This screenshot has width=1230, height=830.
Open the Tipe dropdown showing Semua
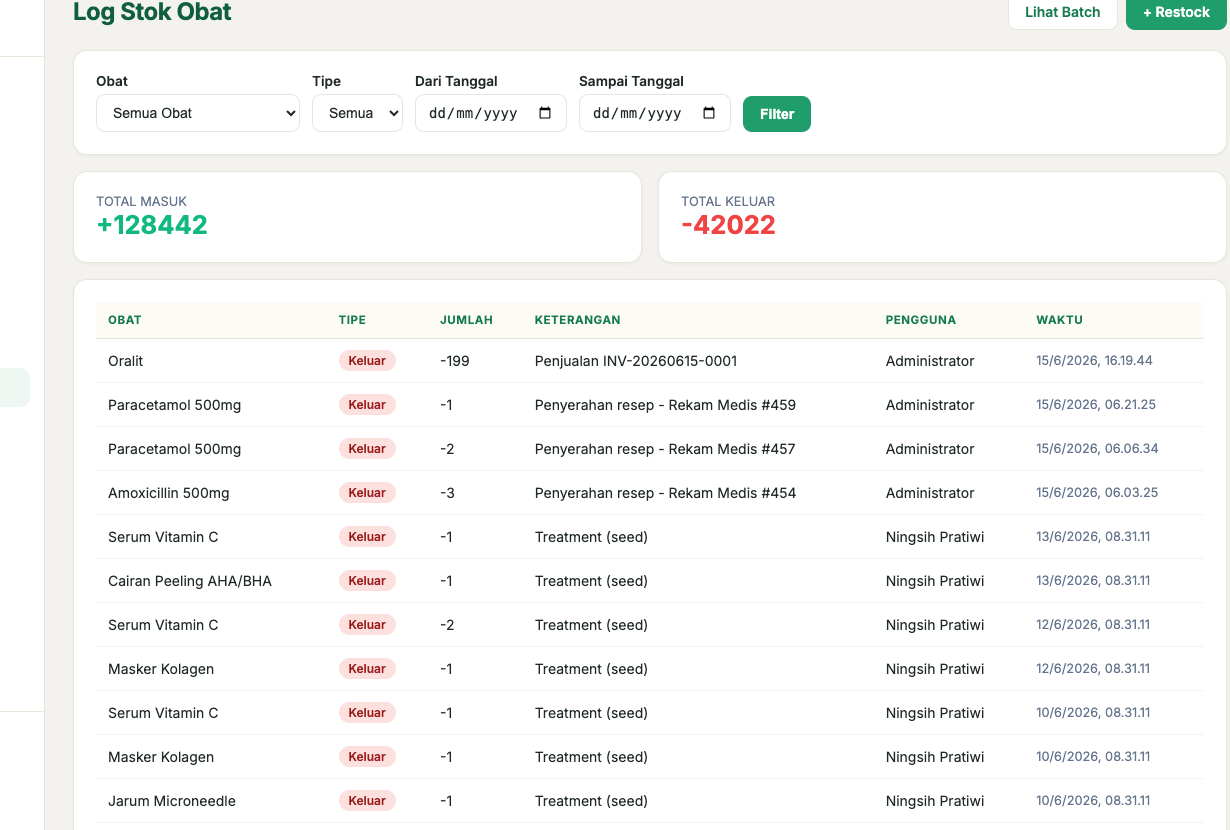[x=357, y=113]
